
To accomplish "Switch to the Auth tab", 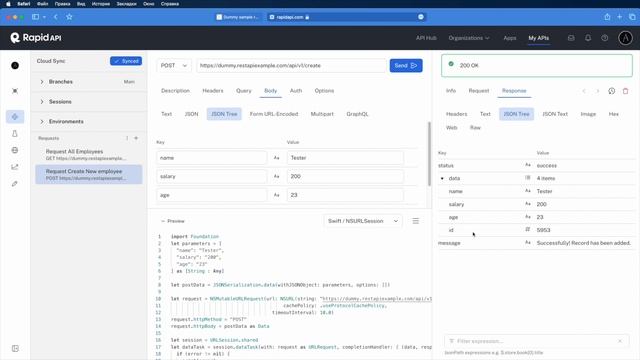I will click(x=296, y=91).
